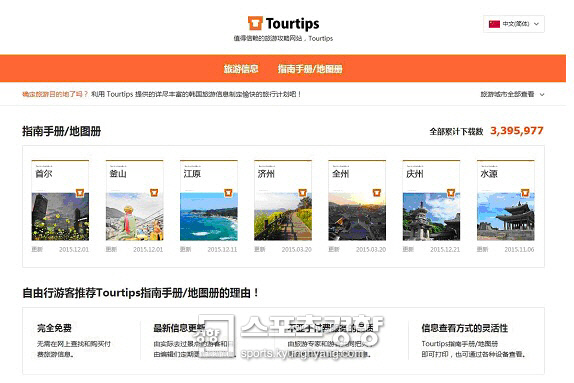Open the 庆州 guidebook cover

point(431,200)
